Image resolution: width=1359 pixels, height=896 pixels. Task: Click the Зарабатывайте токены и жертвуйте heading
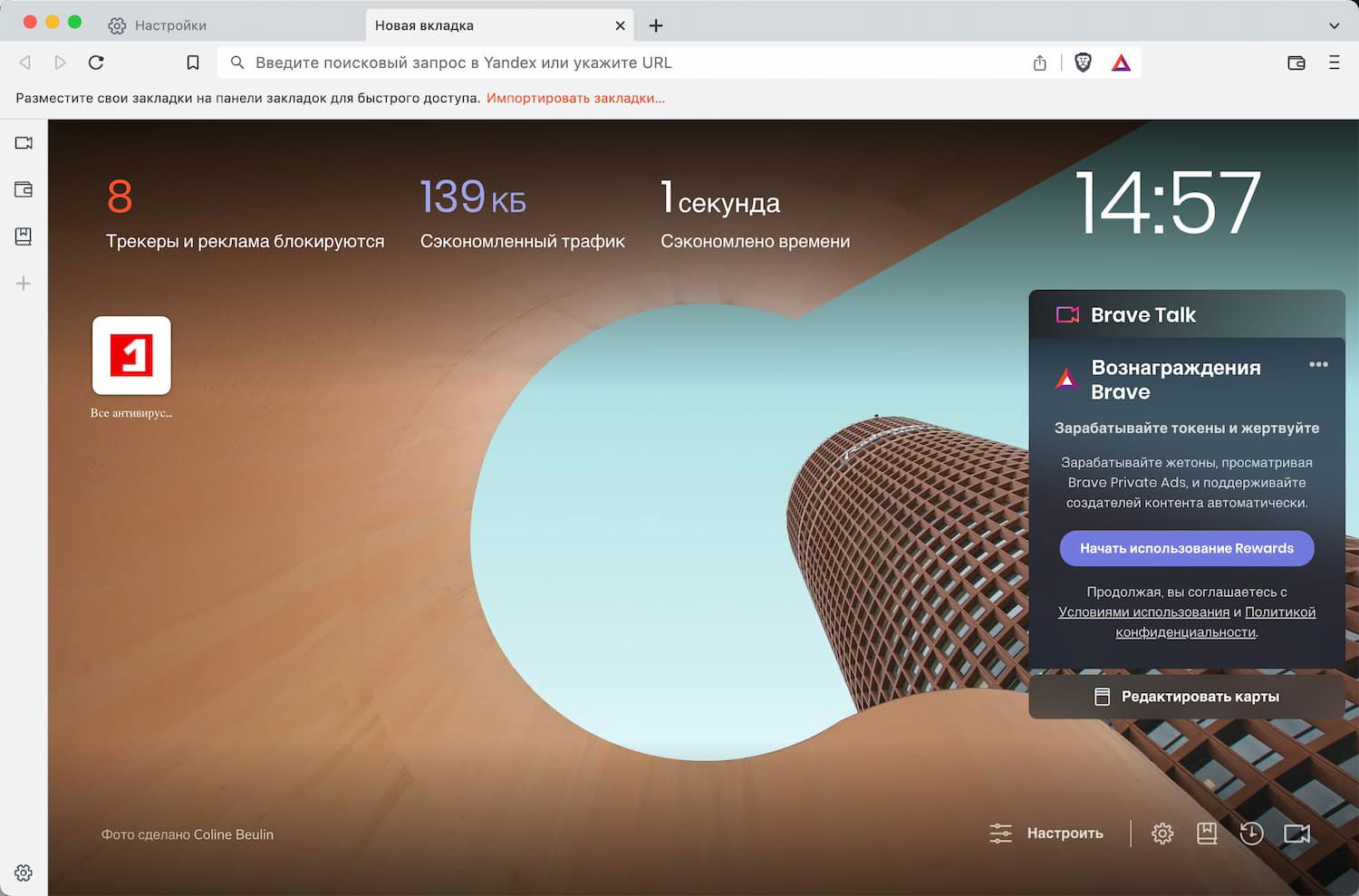1187,428
